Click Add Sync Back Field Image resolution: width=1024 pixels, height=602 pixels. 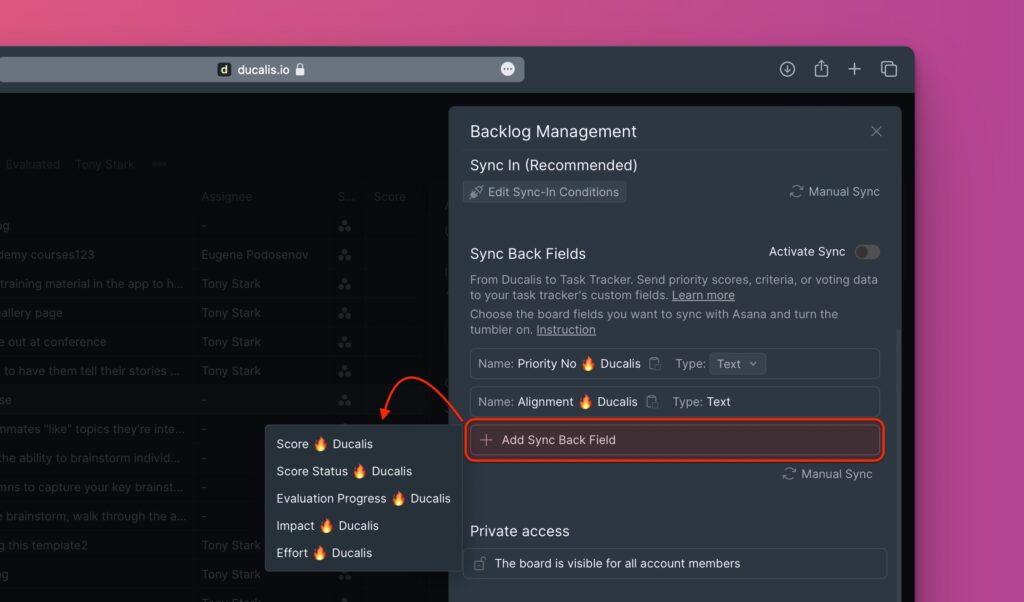(x=675, y=440)
